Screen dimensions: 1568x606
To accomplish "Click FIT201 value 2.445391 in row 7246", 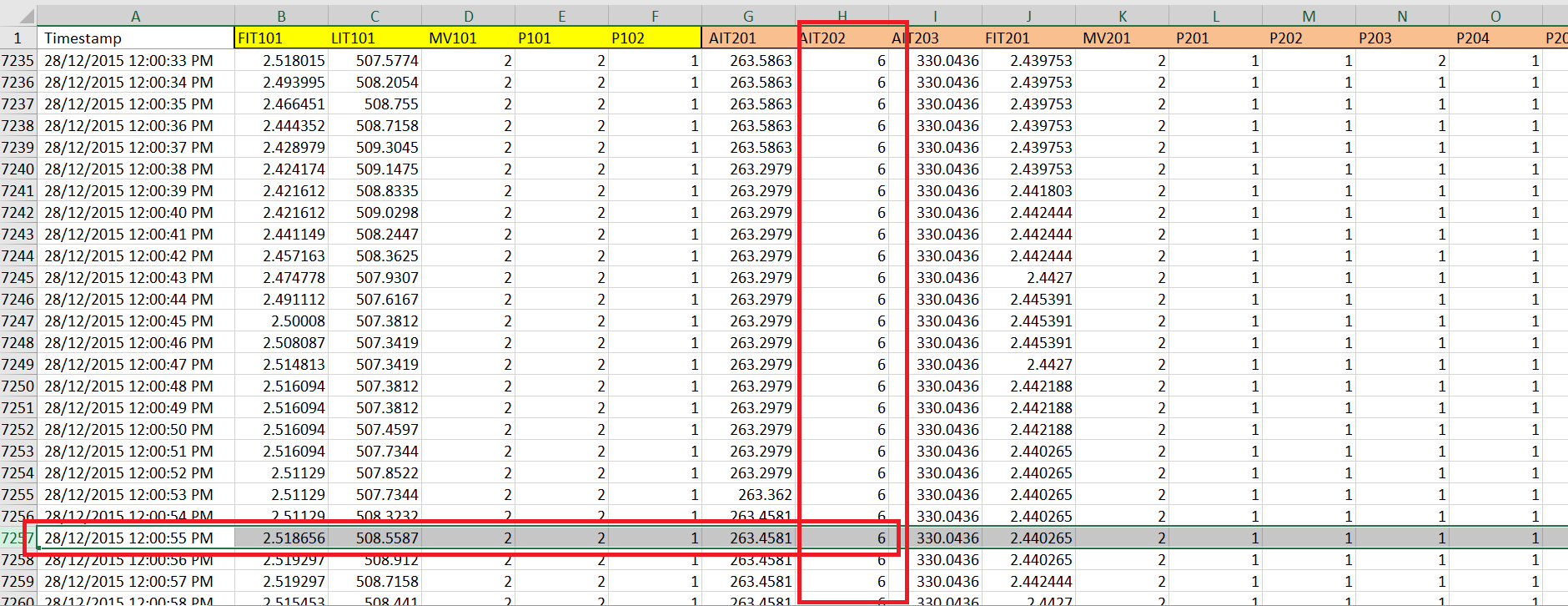I will (x=1028, y=299).
